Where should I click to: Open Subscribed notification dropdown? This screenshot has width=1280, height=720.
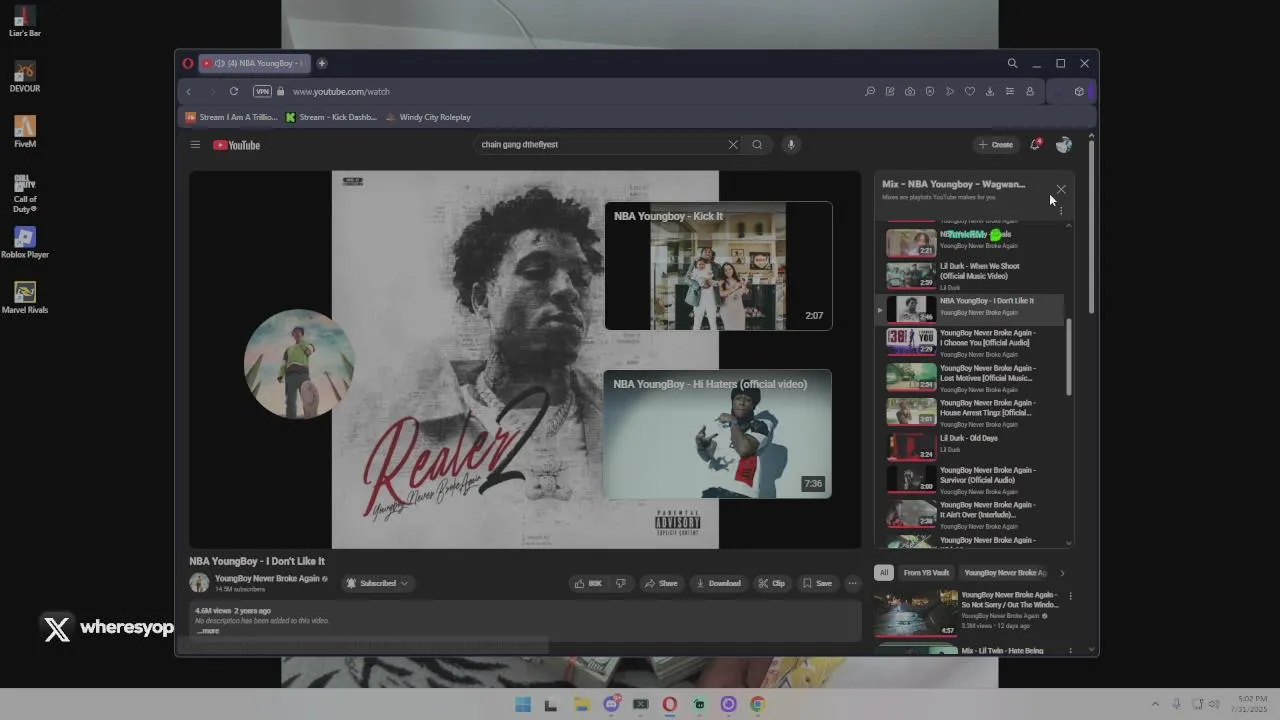click(378, 583)
